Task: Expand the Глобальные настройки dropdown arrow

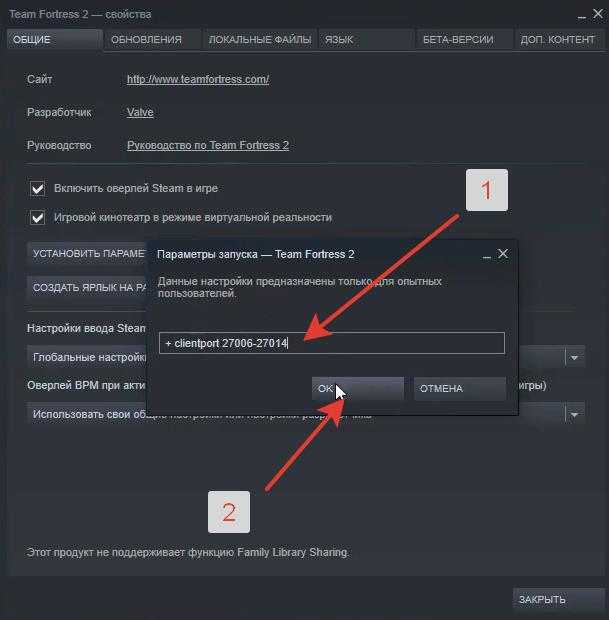Action: click(x=575, y=357)
